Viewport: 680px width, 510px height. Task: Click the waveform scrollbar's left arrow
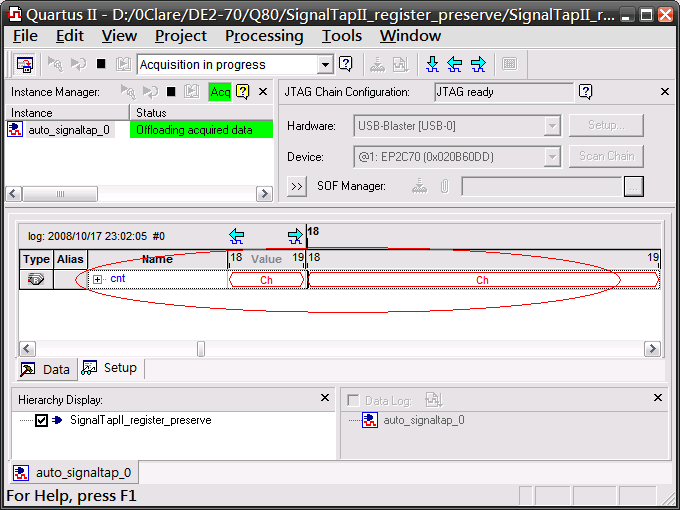[27, 349]
